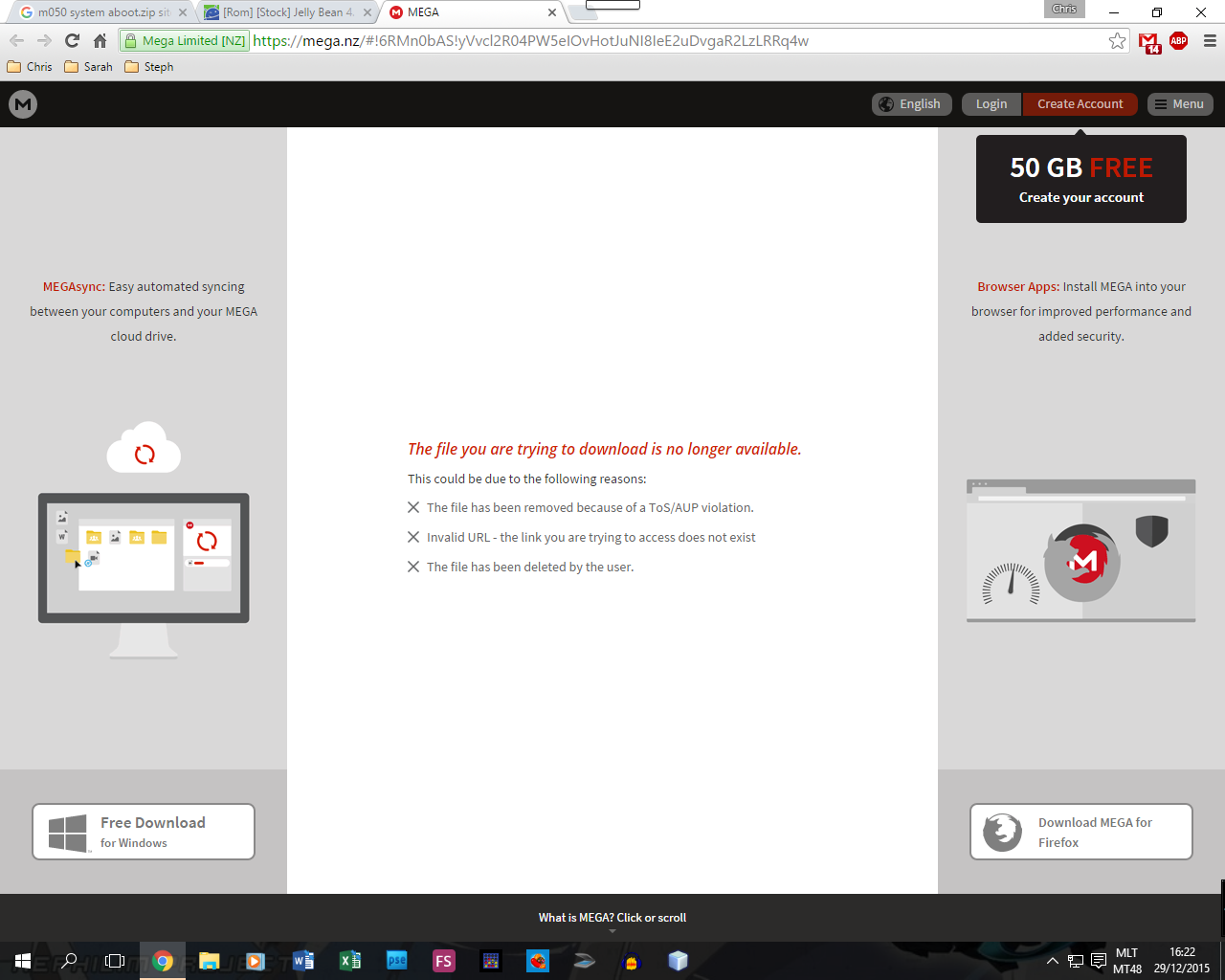Show hidden system tray icons
The height and width of the screenshot is (980, 1225).
(1053, 961)
